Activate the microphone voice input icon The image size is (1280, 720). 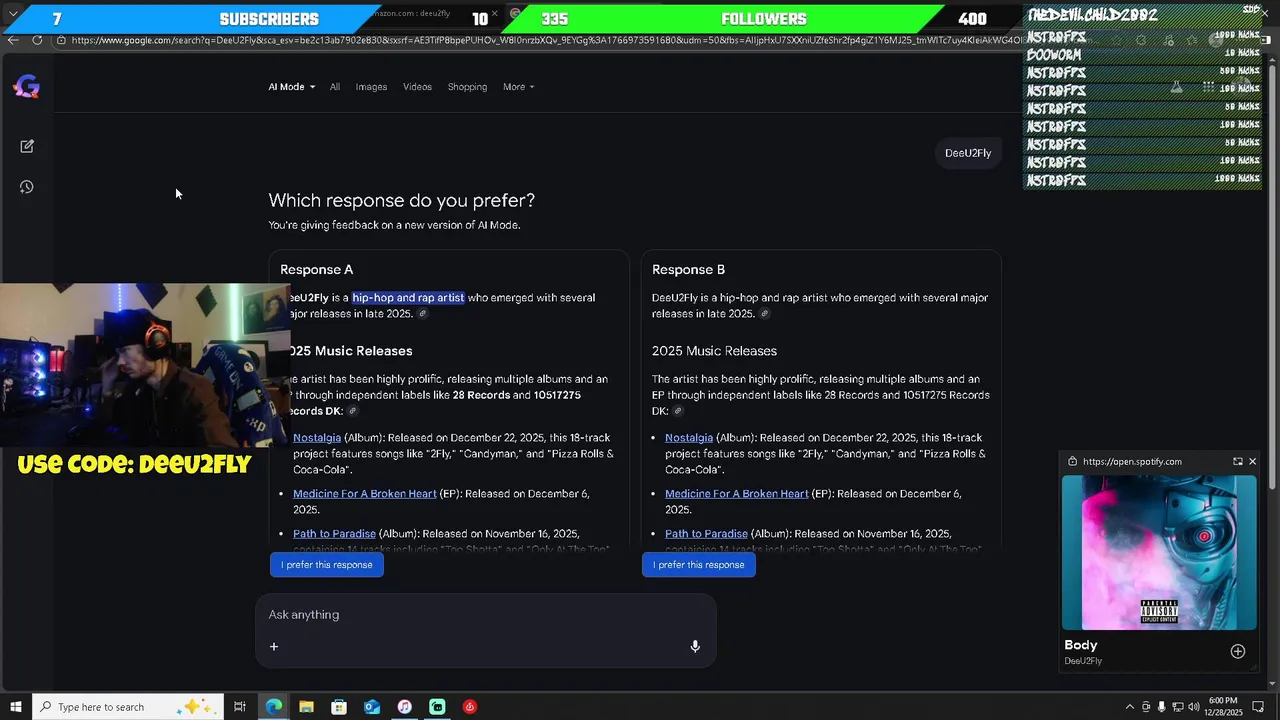coord(695,646)
